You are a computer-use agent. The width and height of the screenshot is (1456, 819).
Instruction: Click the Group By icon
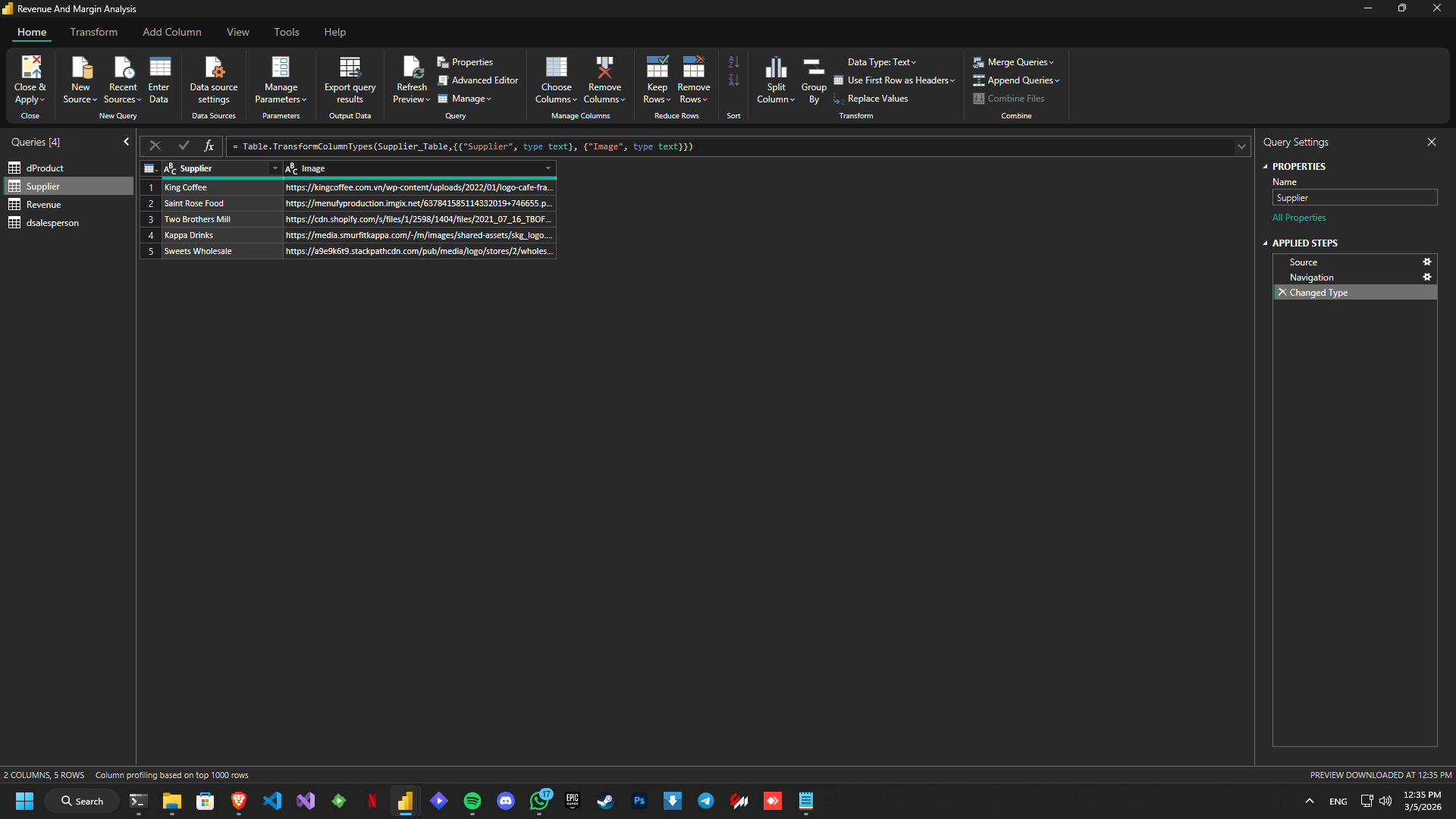pos(814,68)
